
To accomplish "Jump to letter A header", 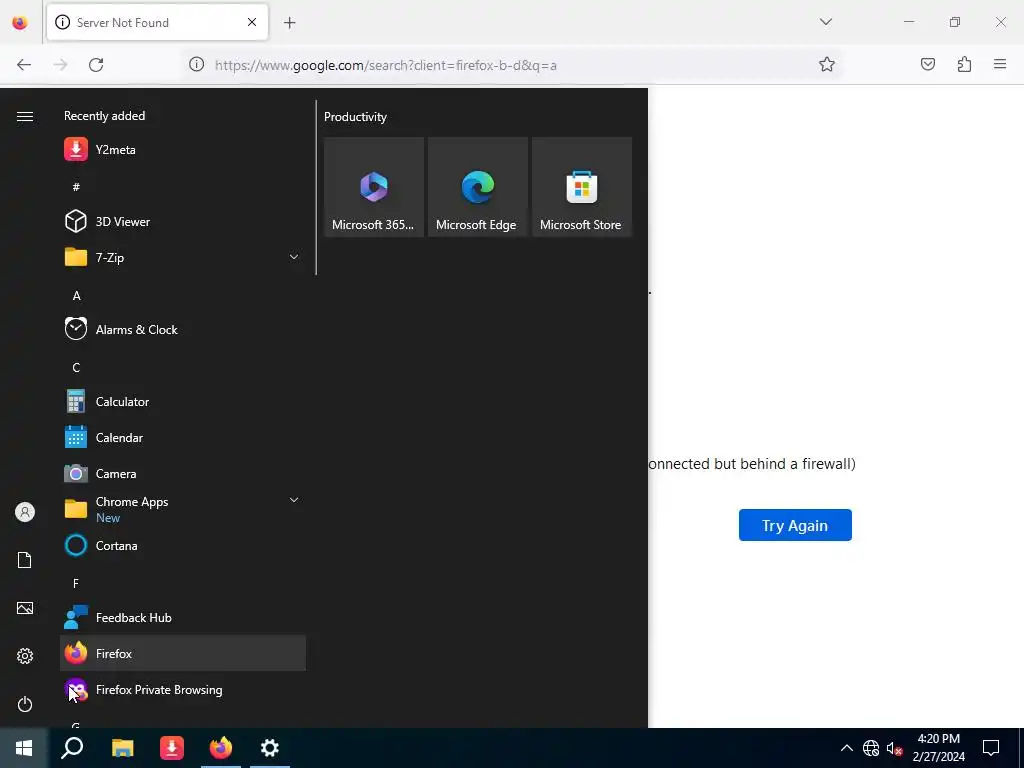I will coord(76,296).
